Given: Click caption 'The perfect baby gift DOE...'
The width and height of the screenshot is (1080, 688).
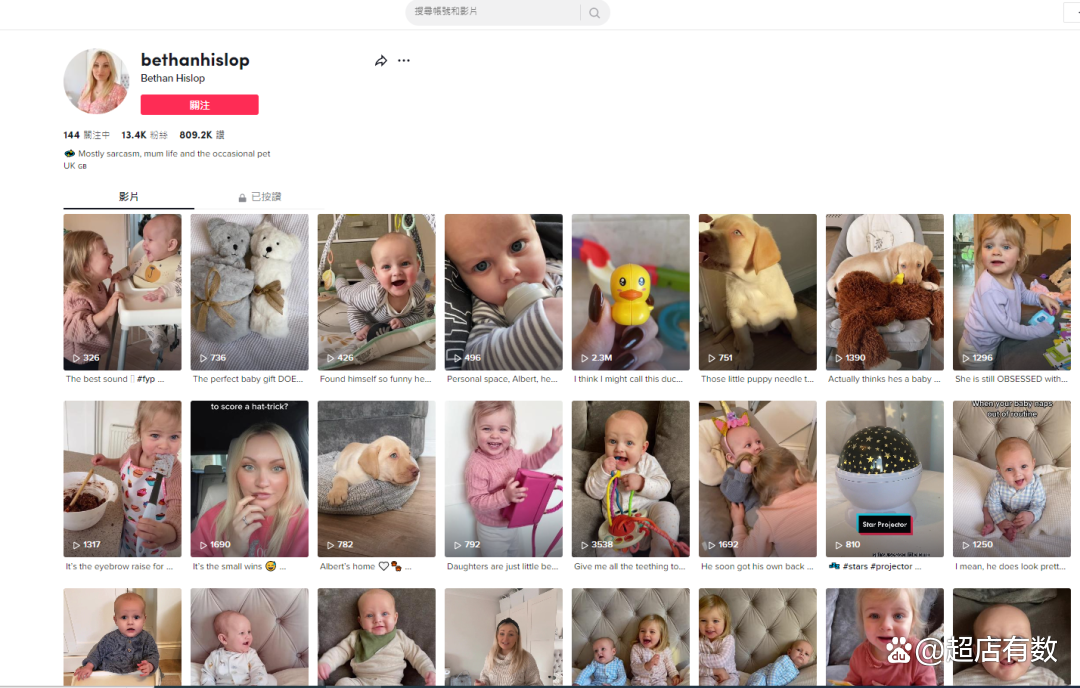Looking at the screenshot, I should pos(248,379).
